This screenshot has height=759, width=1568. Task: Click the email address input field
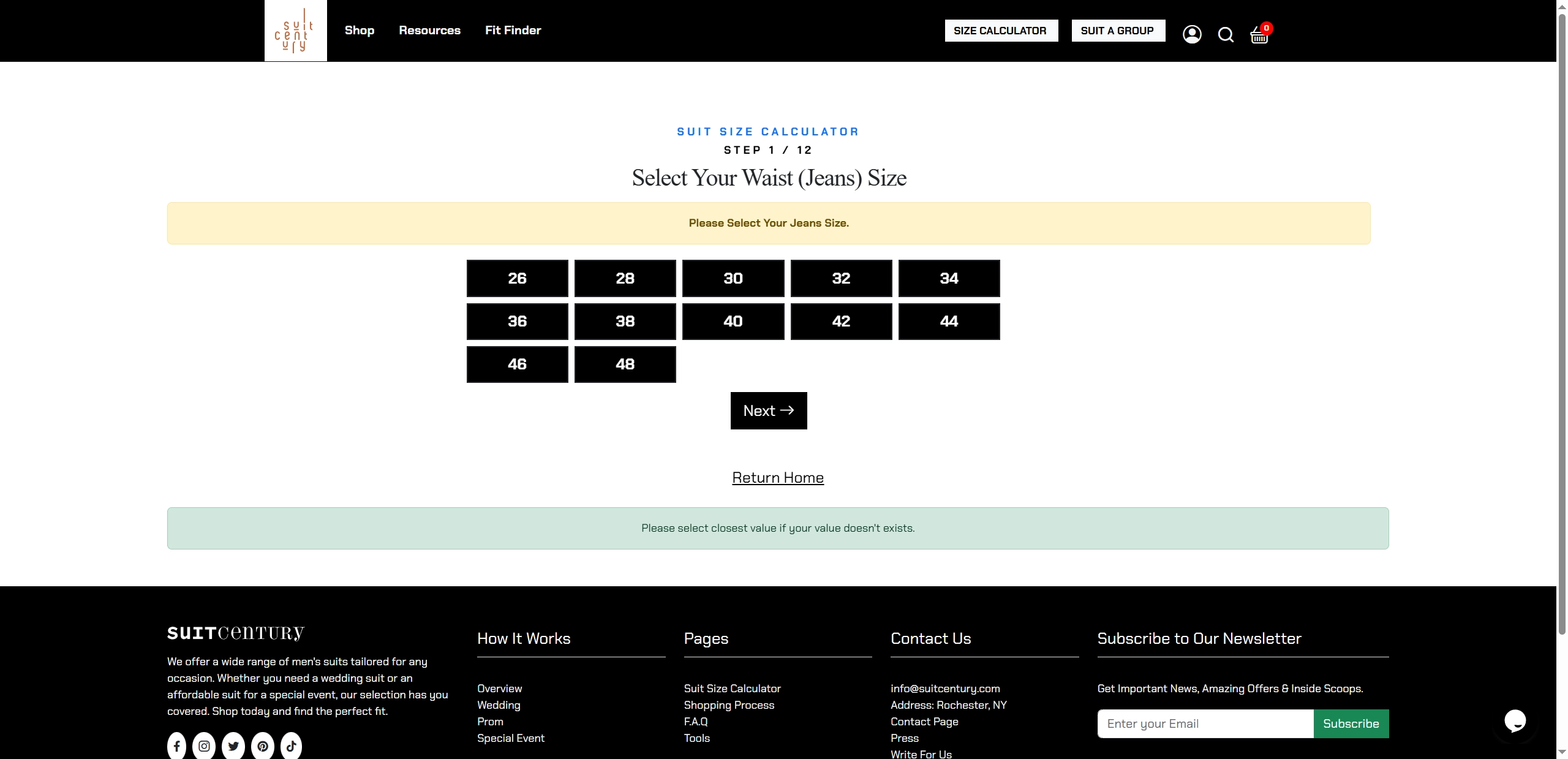(x=1202, y=723)
